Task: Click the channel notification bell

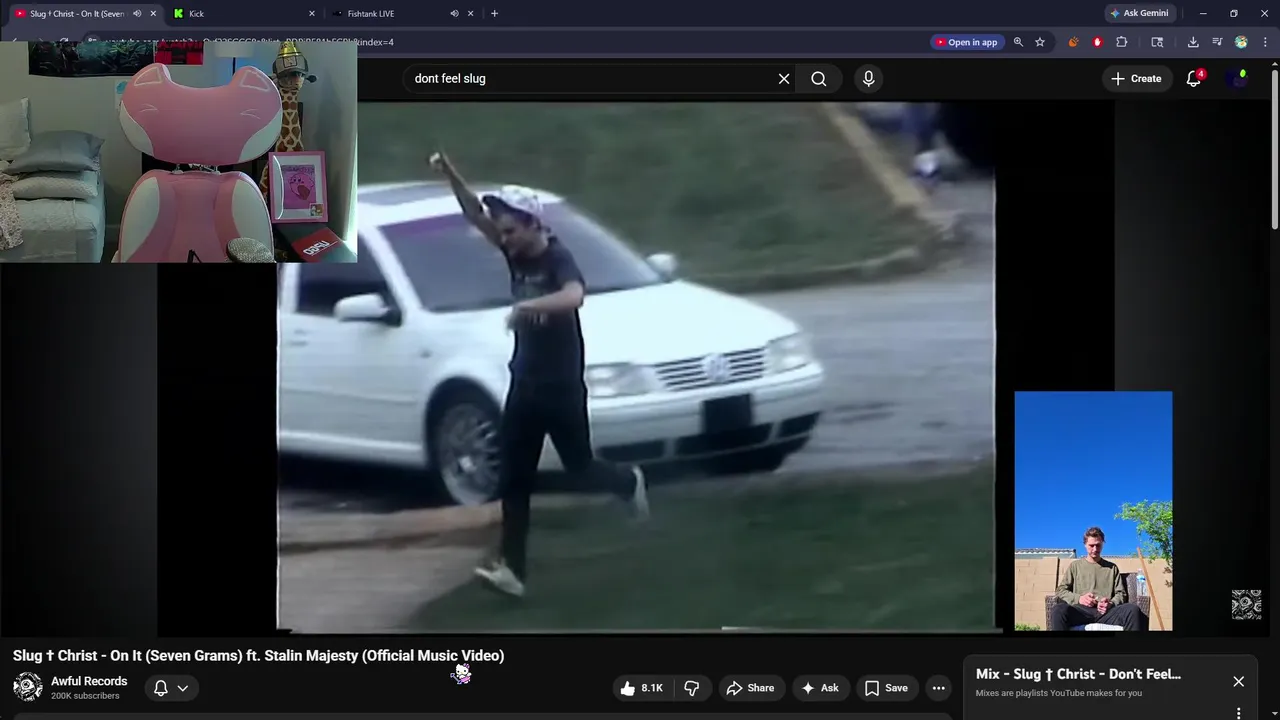Action: tap(160, 688)
